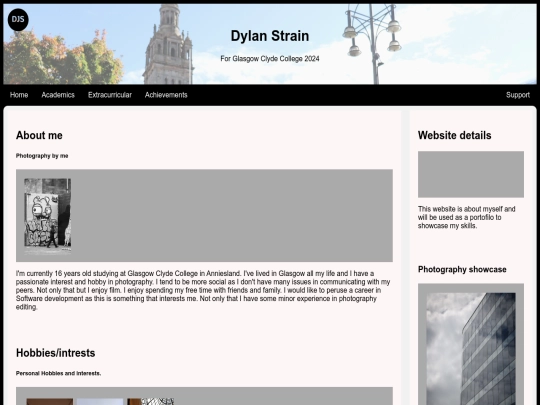Click the grey Website details placeholder box
The width and height of the screenshot is (540, 405).
pos(471,174)
